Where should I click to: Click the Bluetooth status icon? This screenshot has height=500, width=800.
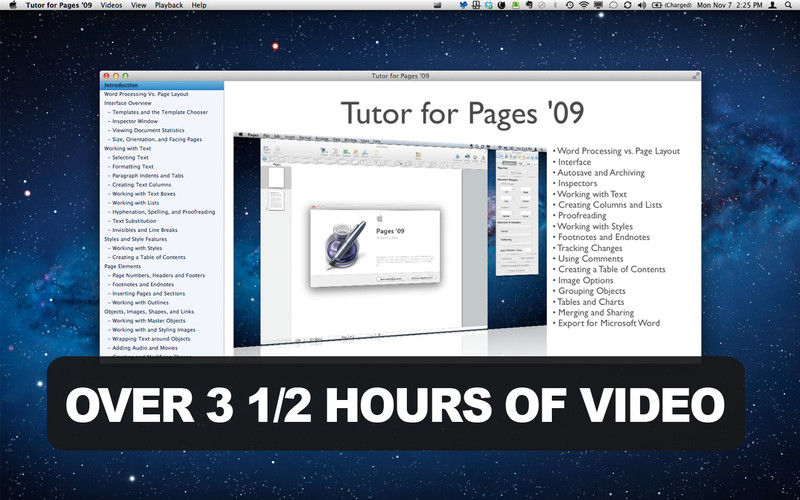click(555, 5)
